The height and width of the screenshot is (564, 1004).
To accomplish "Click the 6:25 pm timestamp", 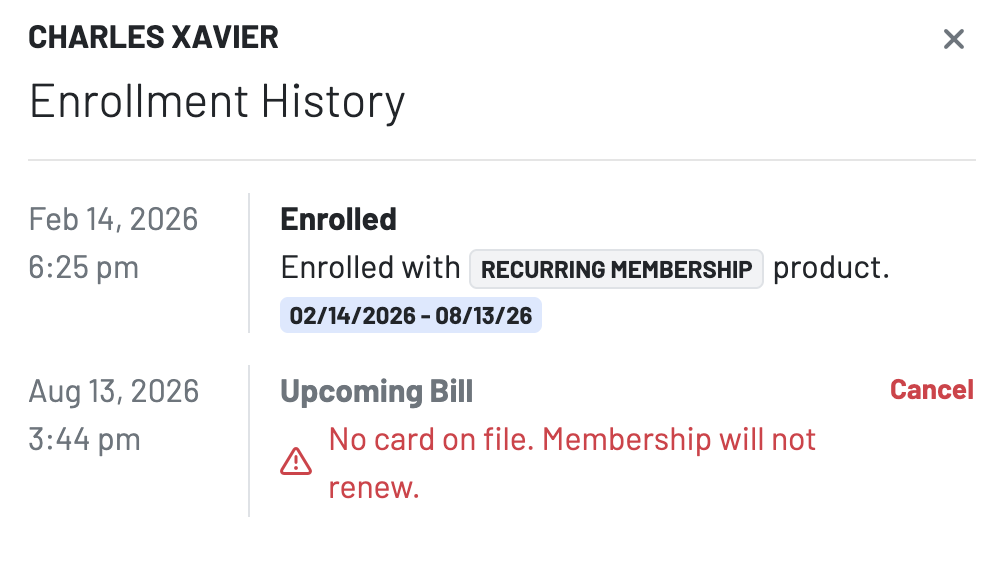I will (84, 268).
